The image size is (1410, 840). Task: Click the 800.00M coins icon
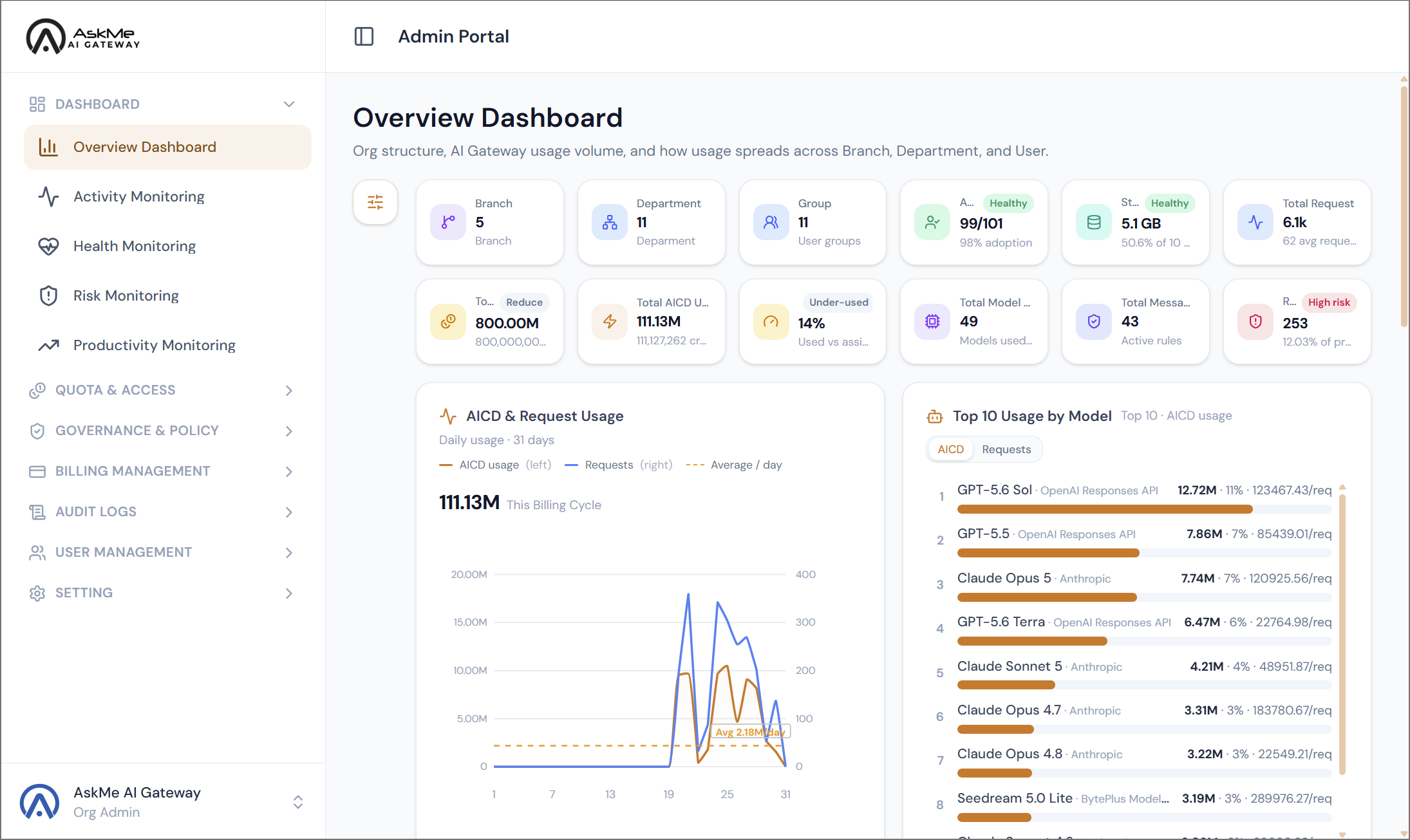(x=448, y=321)
